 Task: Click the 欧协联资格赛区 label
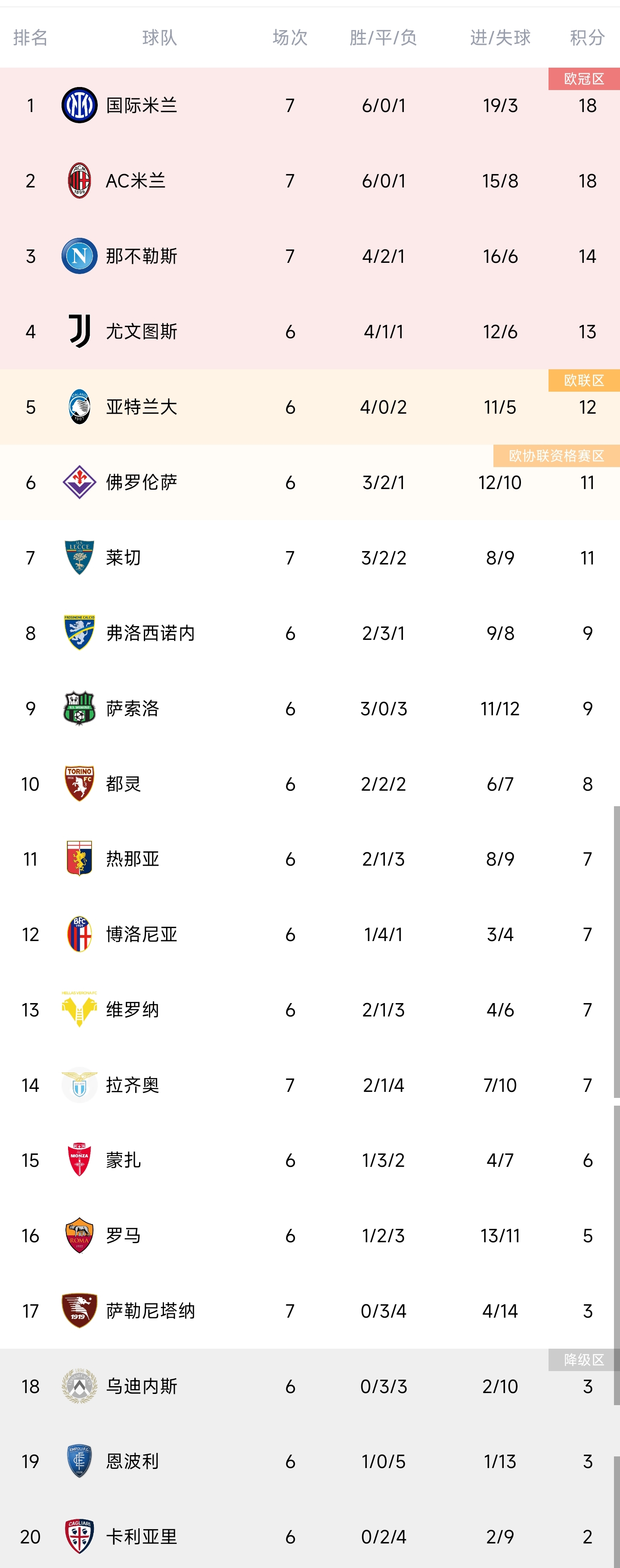[x=556, y=456]
